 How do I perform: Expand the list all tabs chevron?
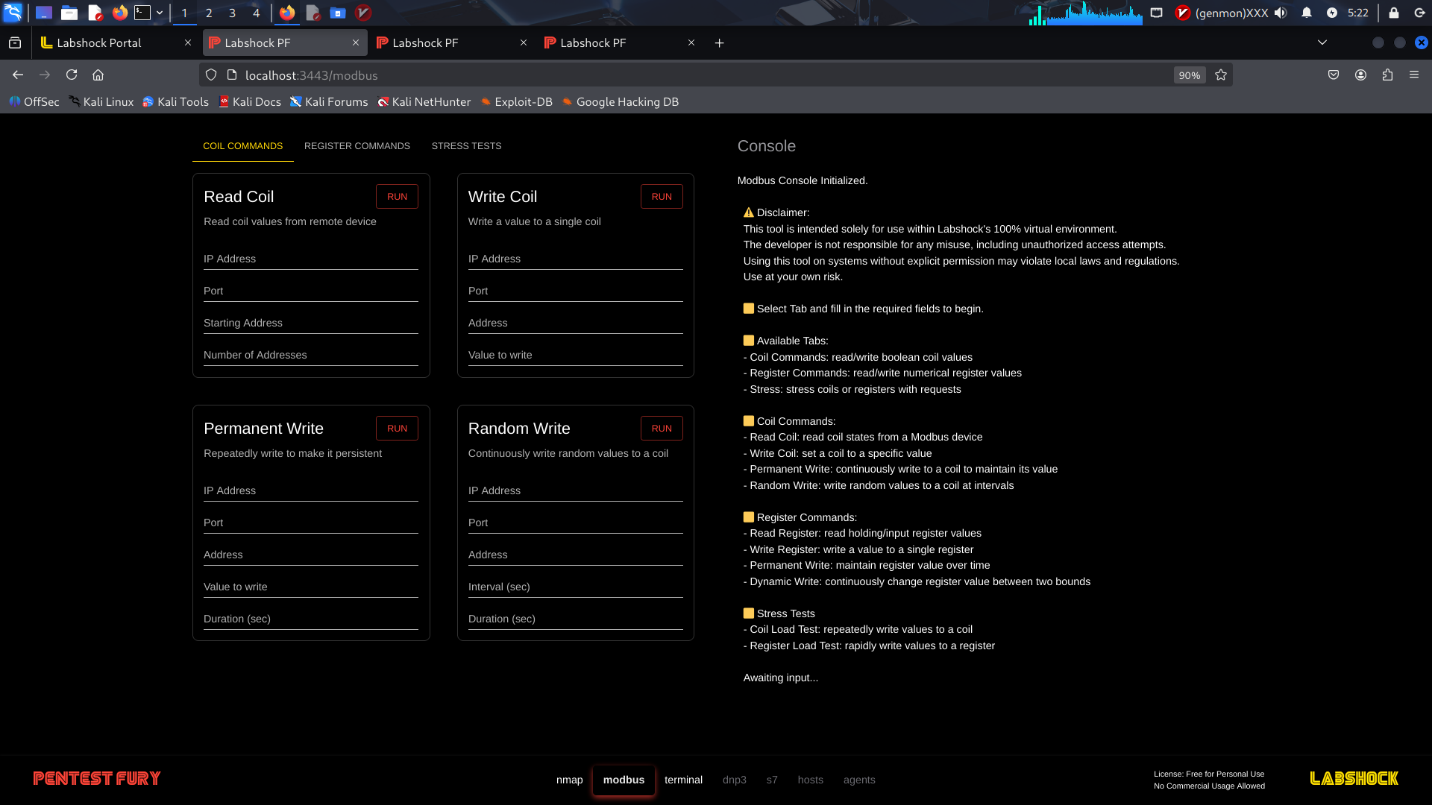pos(1322,43)
